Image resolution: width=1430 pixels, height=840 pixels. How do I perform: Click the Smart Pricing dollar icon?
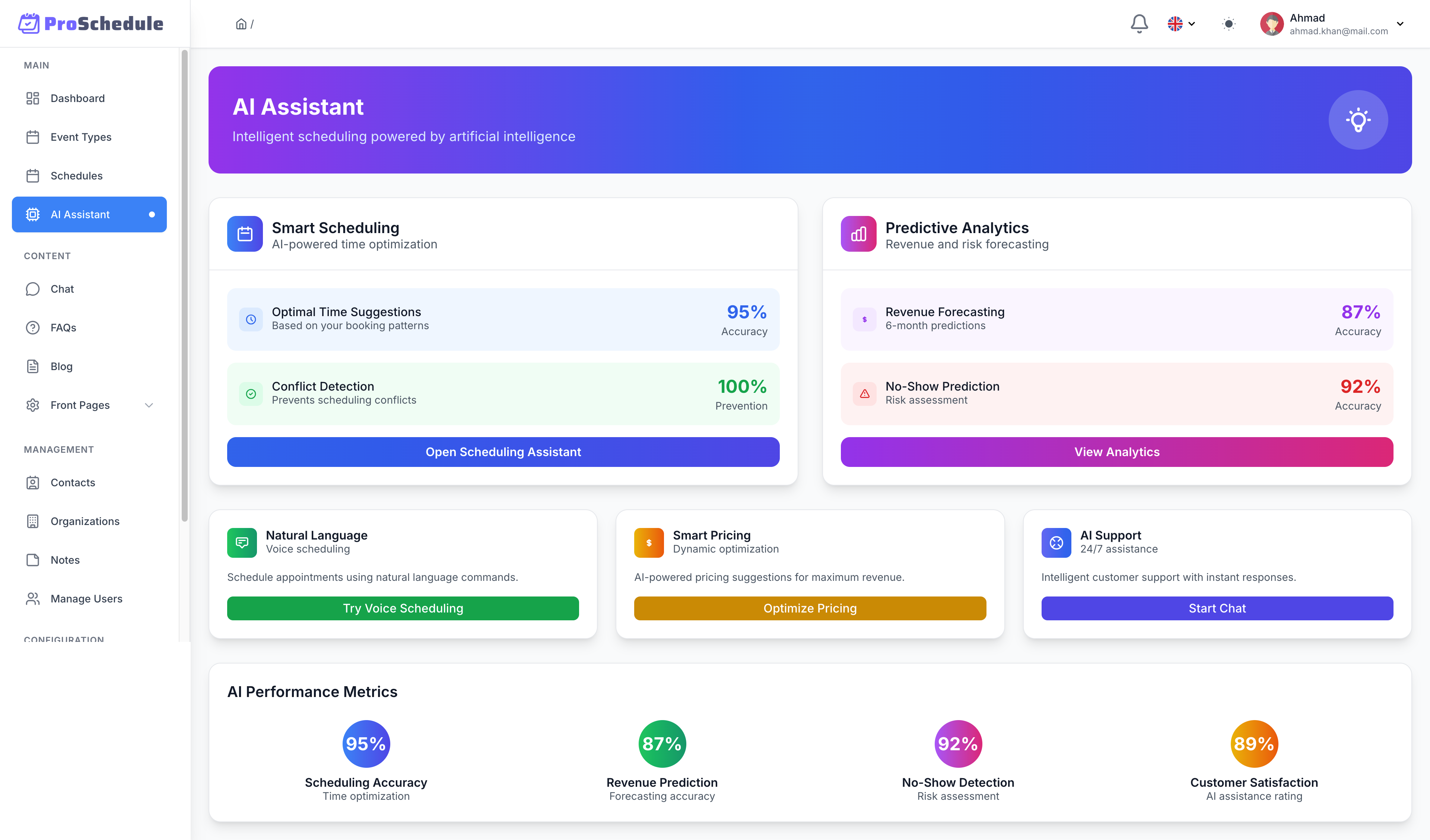point(649,542)
